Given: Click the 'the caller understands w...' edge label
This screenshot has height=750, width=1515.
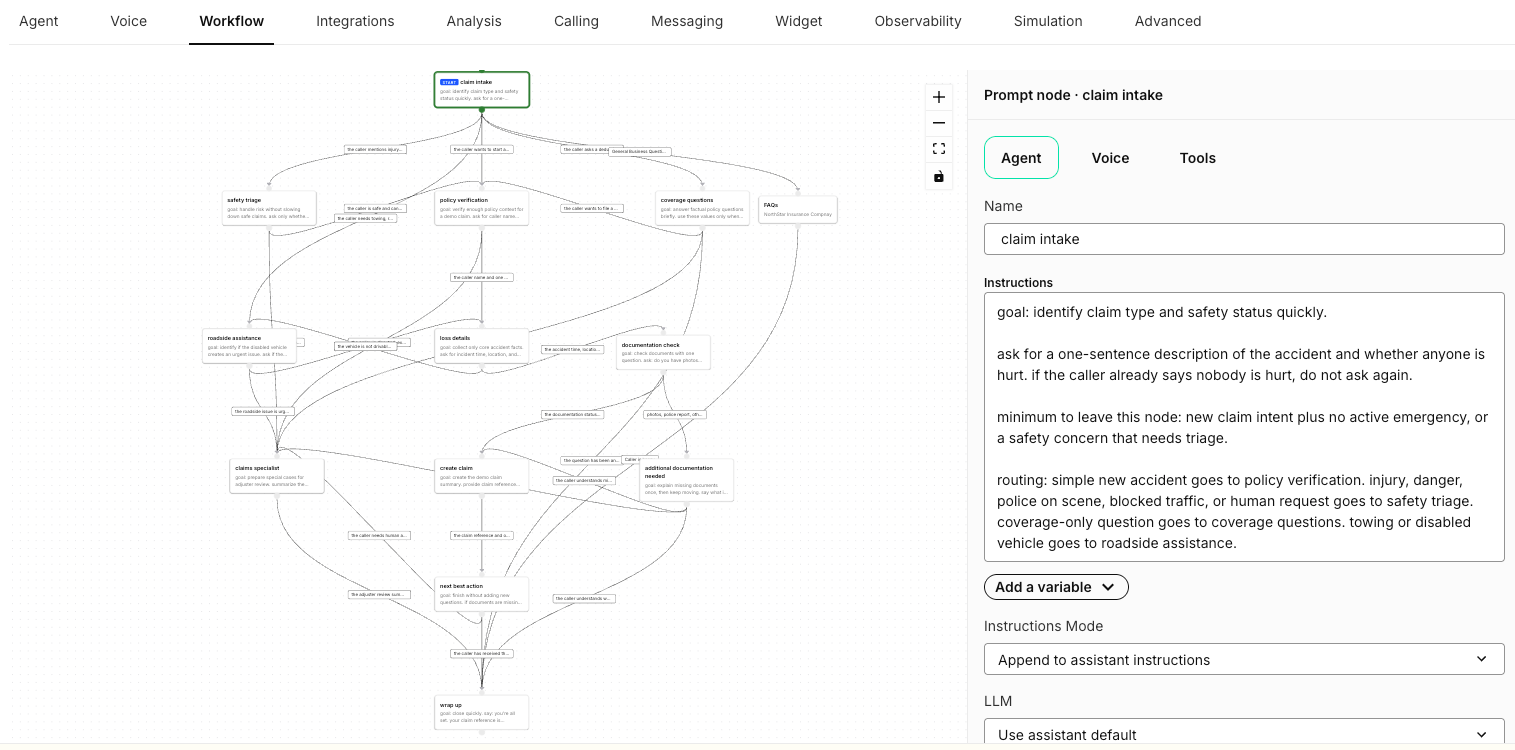Looking at the screenshot, I should [x=584, y=599].
